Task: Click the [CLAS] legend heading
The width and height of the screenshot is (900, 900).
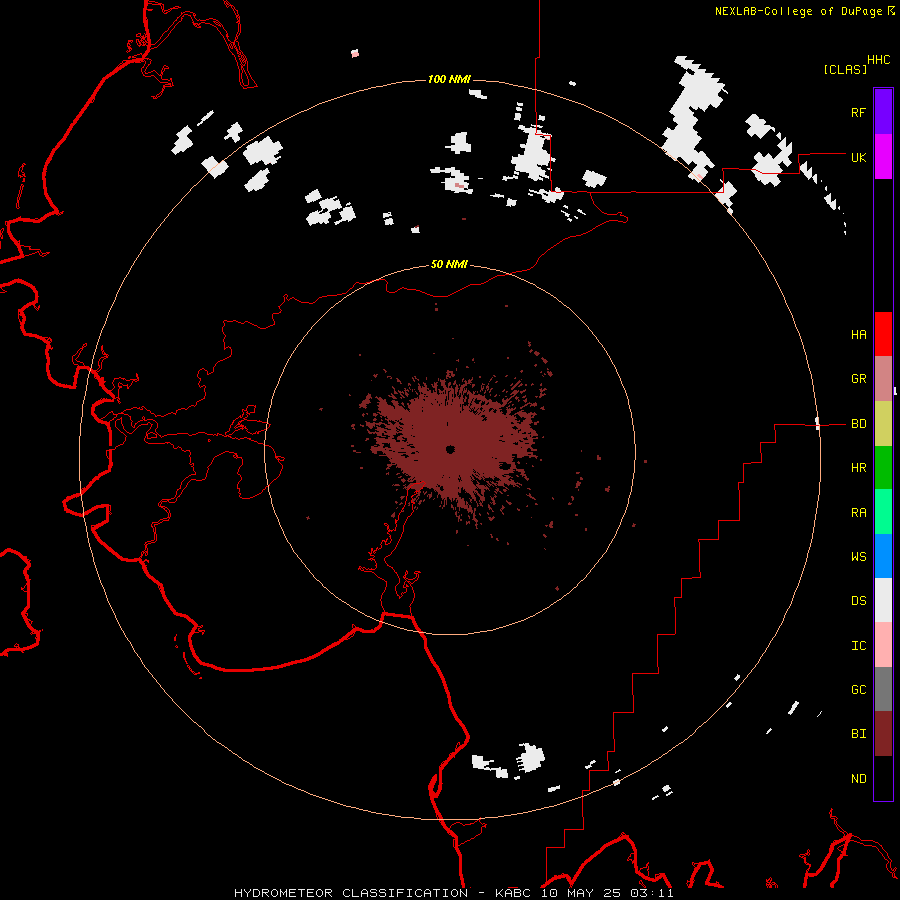Action: (845, 69)
